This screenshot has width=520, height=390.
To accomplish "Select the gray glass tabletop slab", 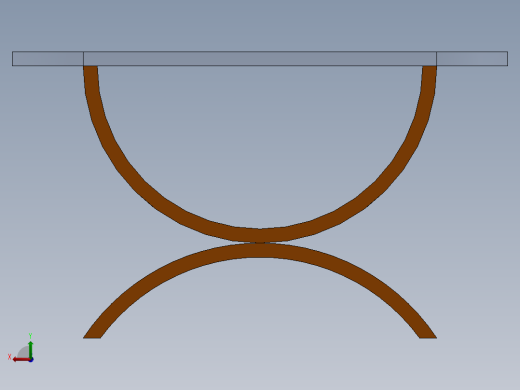I will click(260, 59).
